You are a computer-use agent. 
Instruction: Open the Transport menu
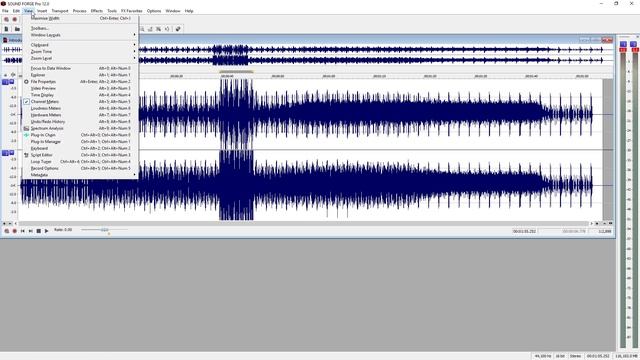coord(60,11)
